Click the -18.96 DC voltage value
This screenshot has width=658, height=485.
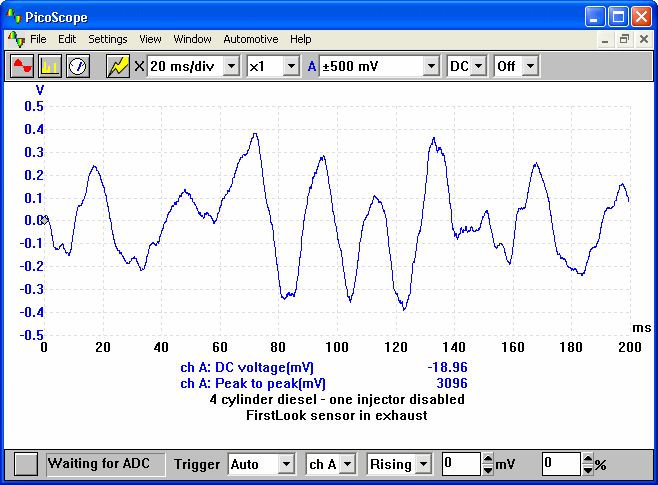click(447, 368)
